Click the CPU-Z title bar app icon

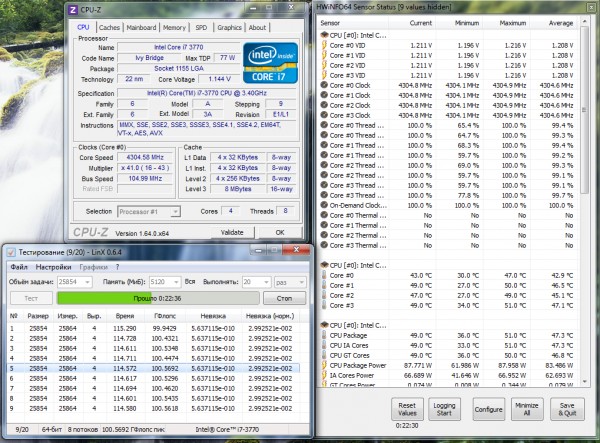pos(73,10)
